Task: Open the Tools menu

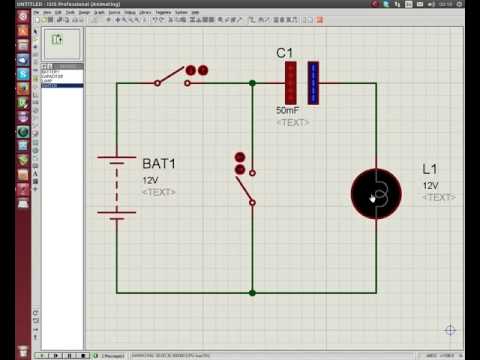Action: coord(70,12)
